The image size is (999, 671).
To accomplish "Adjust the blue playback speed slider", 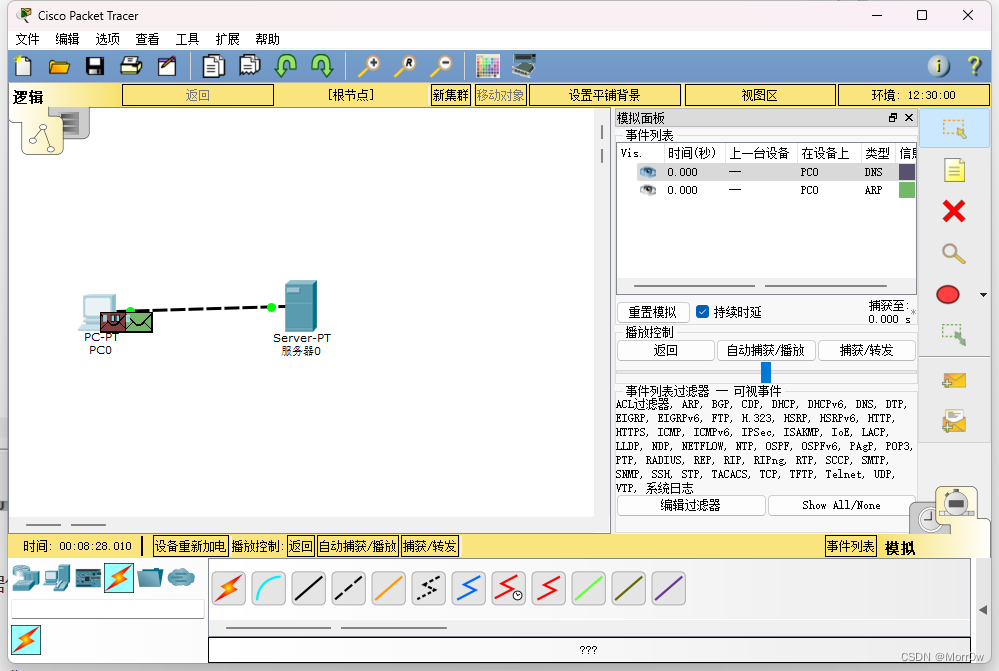I will (x=766, y=372).
